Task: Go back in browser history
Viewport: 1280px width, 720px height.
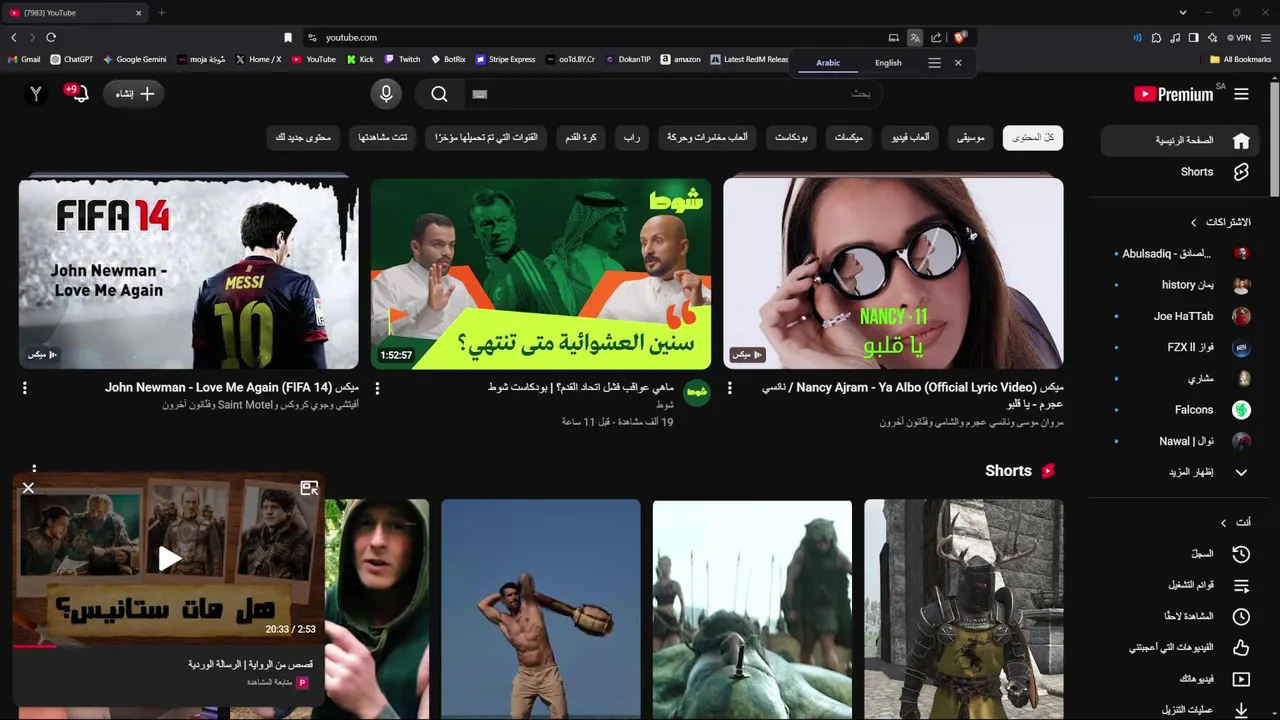Action: (x=14, y=37)
